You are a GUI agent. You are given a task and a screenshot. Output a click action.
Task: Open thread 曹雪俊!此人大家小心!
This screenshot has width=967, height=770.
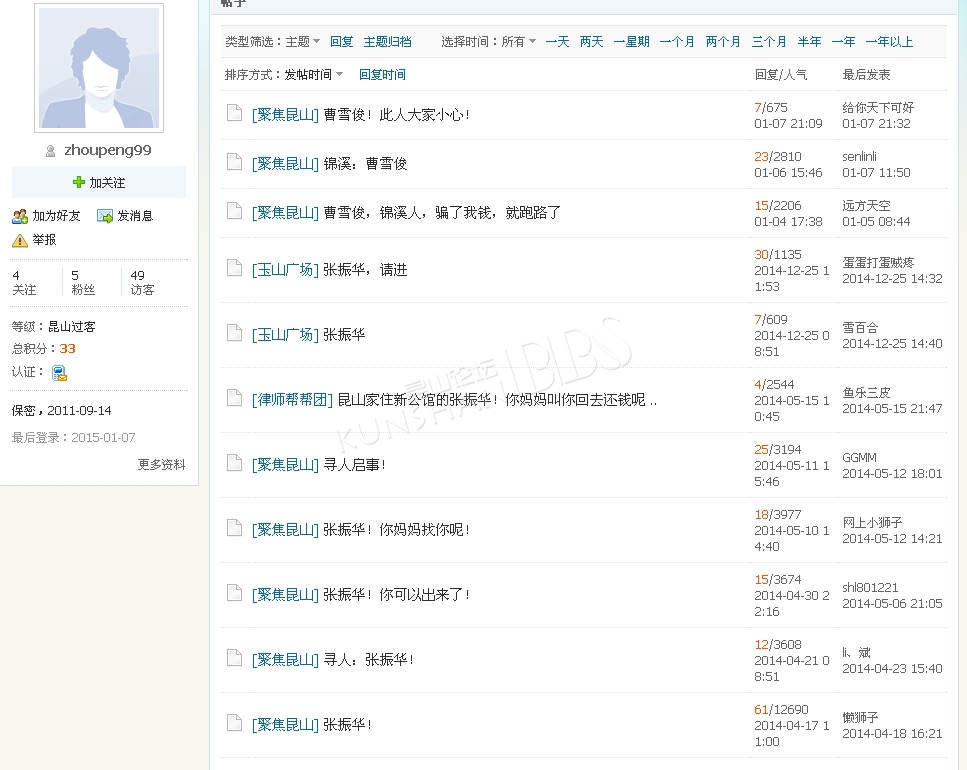pos(396,115)
